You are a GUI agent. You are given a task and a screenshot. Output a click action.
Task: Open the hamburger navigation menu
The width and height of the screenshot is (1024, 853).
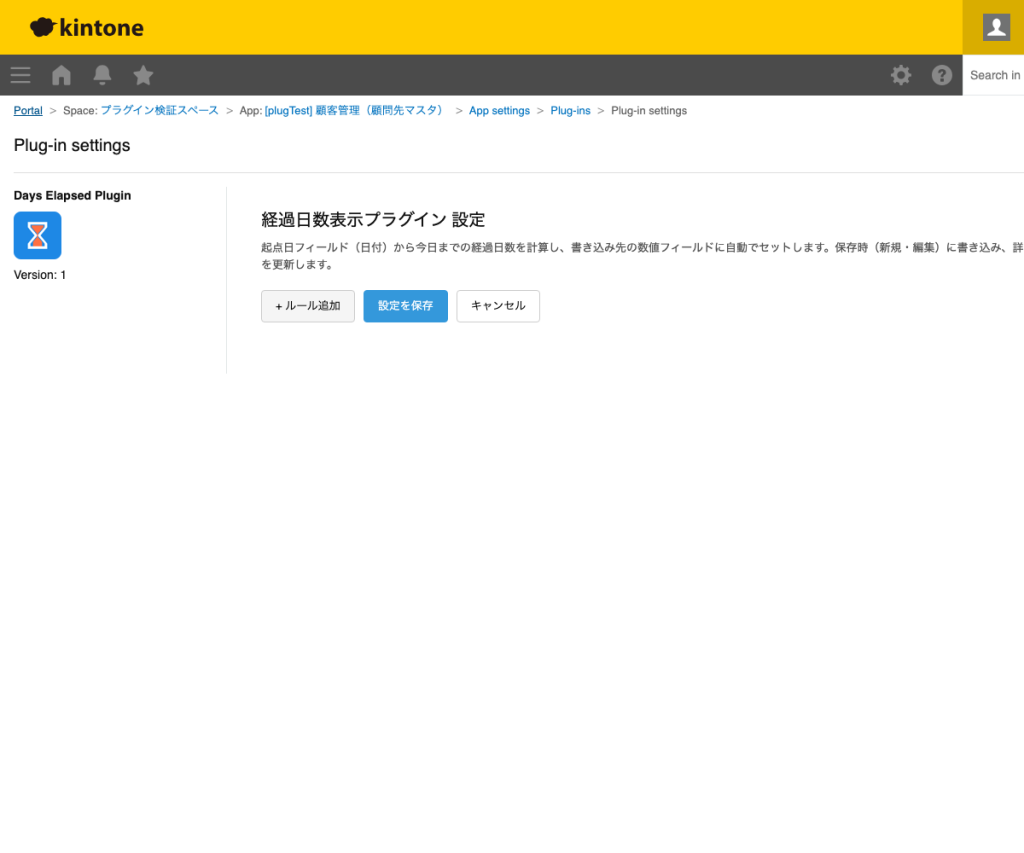20,75
